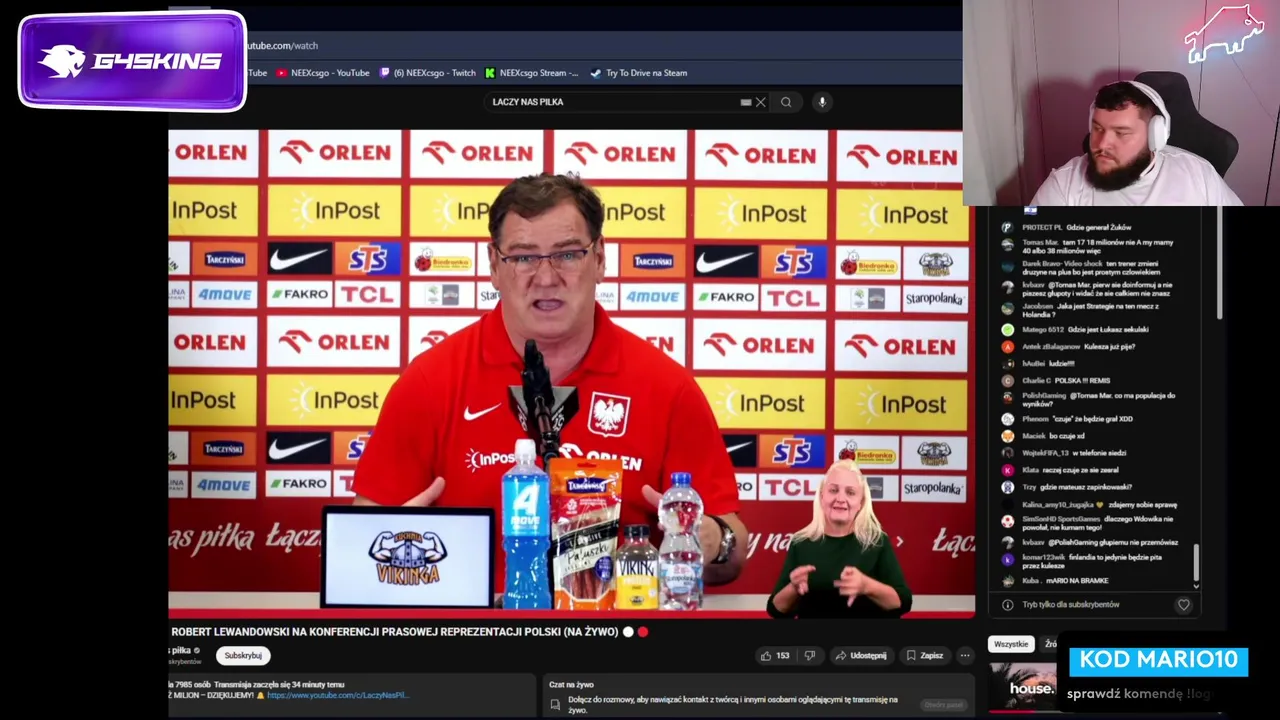This screenshot has width=1280, height=720.
Task: Open the on-screen keyboard icon in search box
Action: pos(745,102)
